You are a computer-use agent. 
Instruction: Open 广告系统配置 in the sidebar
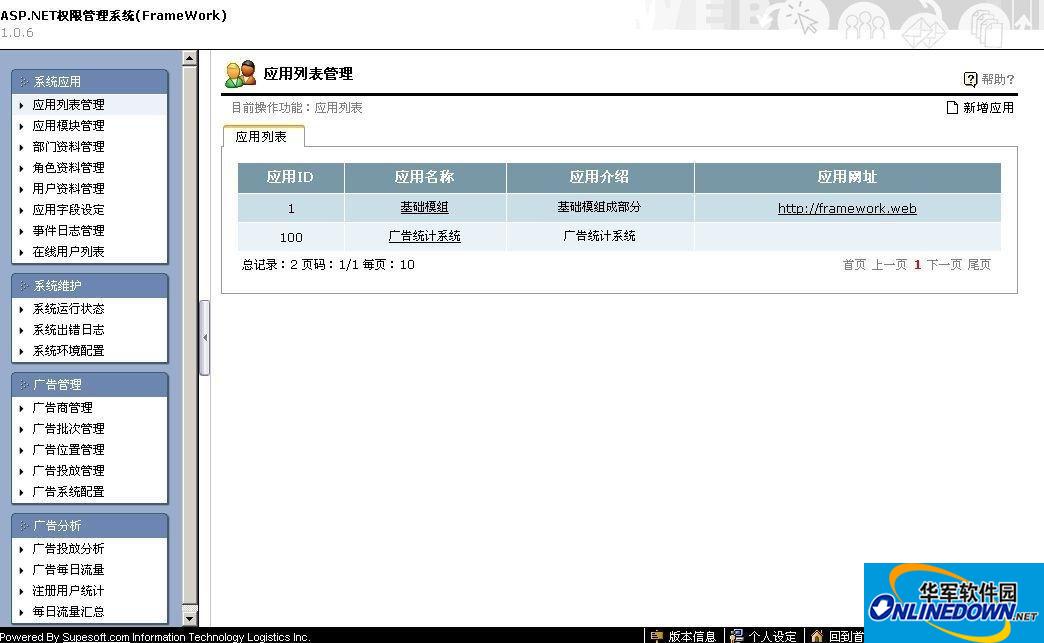point(69,491)
